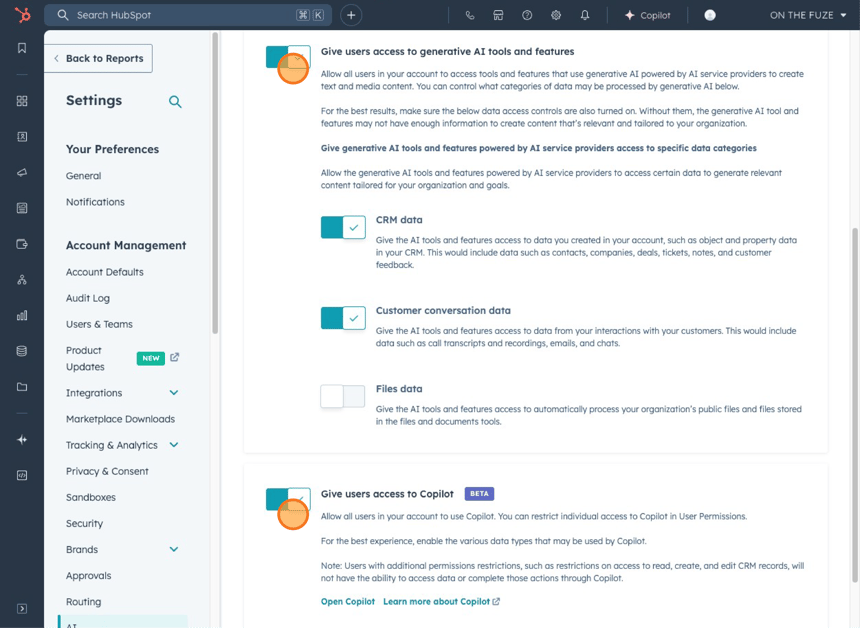Open Notifications settings in the sidebar
Image resolution: width=860 pixels, height=628 pixels.
tap(95, 202)
